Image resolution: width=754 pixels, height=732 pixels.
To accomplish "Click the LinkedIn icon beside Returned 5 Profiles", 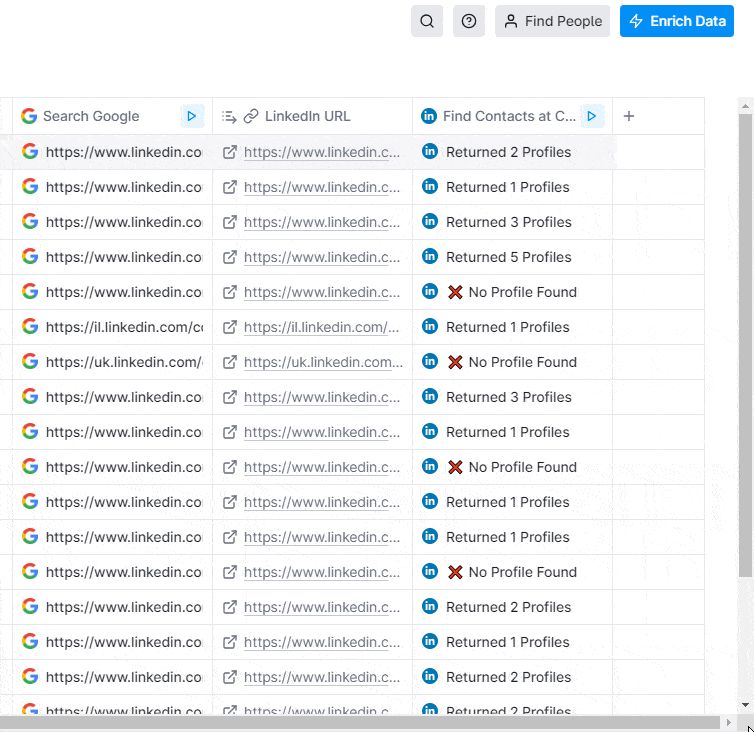I will click(x=430, y=257).
